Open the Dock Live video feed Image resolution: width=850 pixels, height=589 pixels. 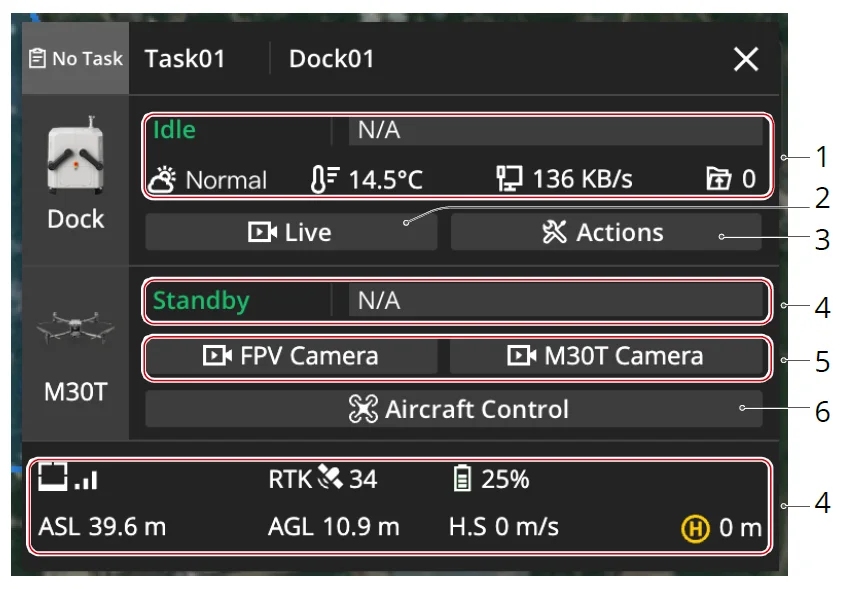tap(291, 233)
